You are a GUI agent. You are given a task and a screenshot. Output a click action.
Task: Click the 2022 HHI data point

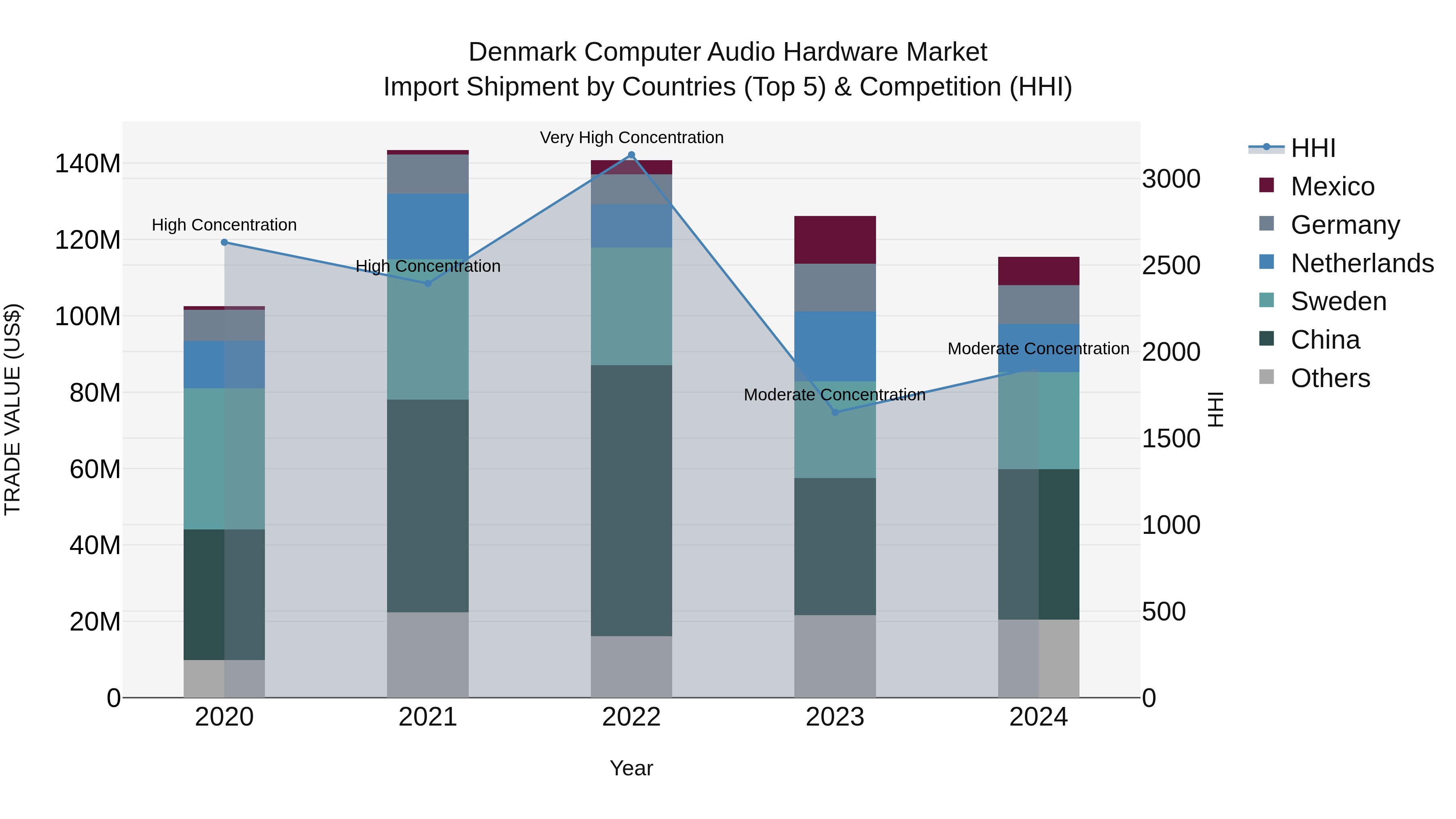pyautogui.click(x=631, y=155)
